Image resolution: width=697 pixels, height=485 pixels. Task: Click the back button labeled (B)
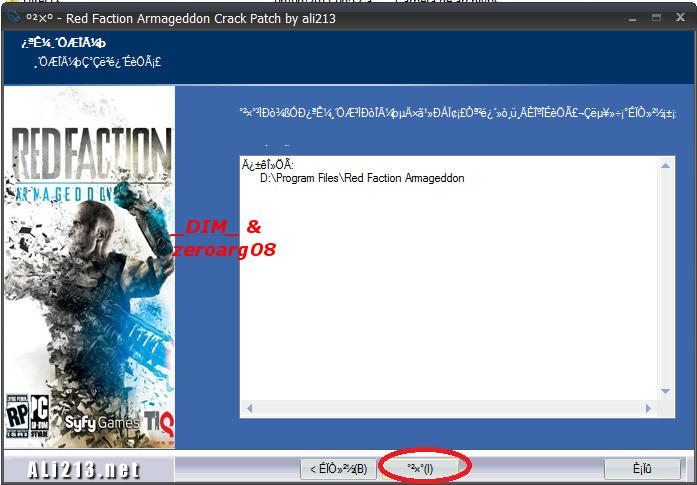pos(339,469)
